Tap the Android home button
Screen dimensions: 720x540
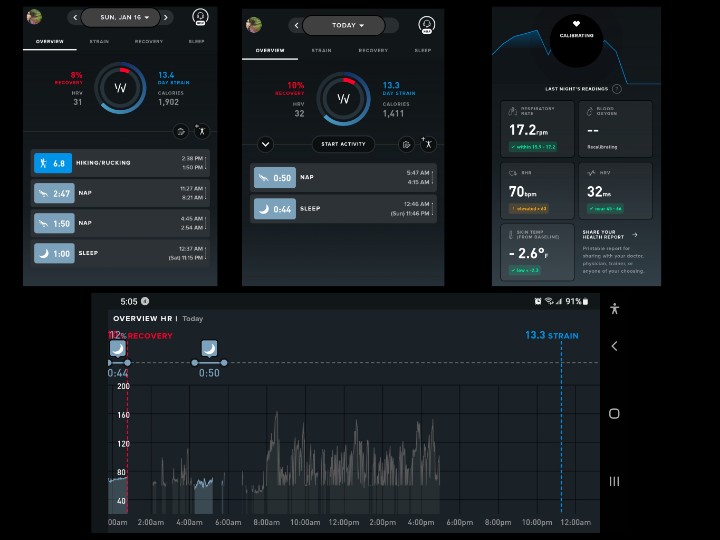coord(614,414)
